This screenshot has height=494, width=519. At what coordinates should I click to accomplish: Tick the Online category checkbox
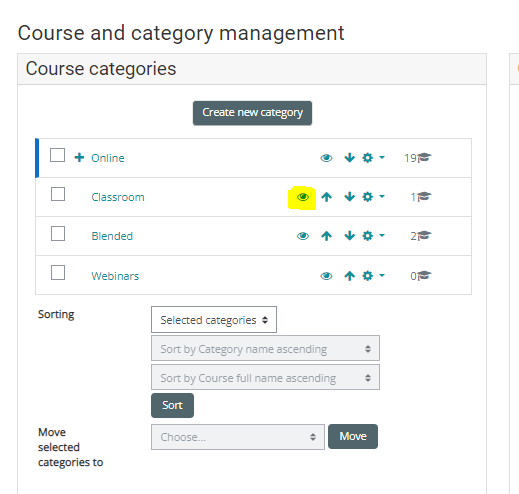(57, 155)
